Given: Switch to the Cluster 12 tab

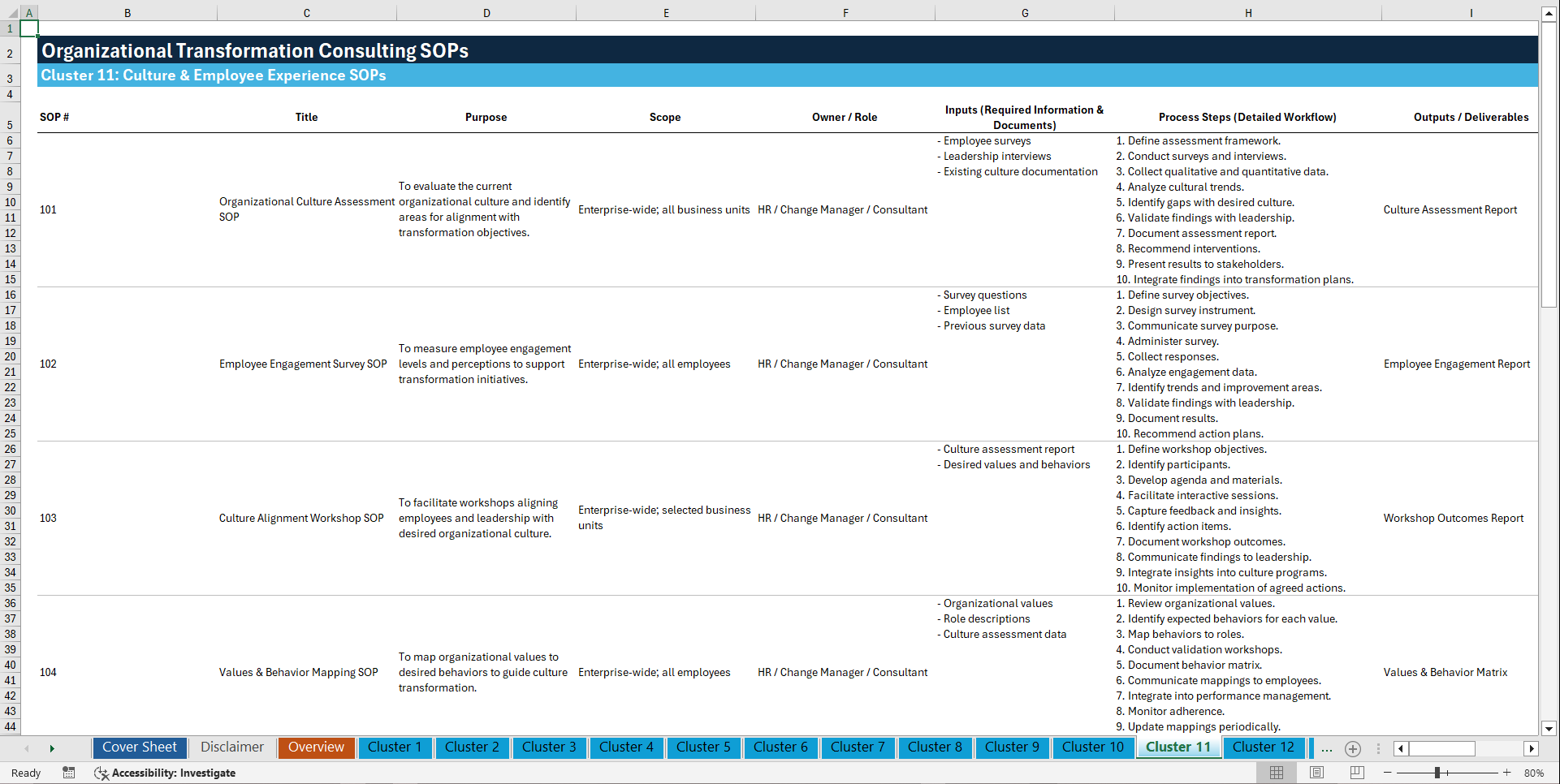Looking at the screenshot, I should point(1263,747).
